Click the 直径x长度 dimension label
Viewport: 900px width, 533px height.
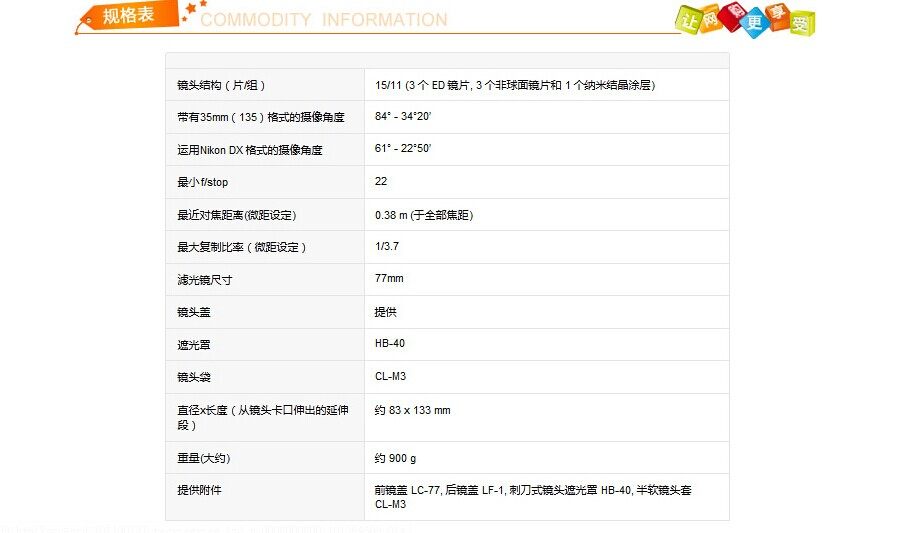click(x=263, y=418)
